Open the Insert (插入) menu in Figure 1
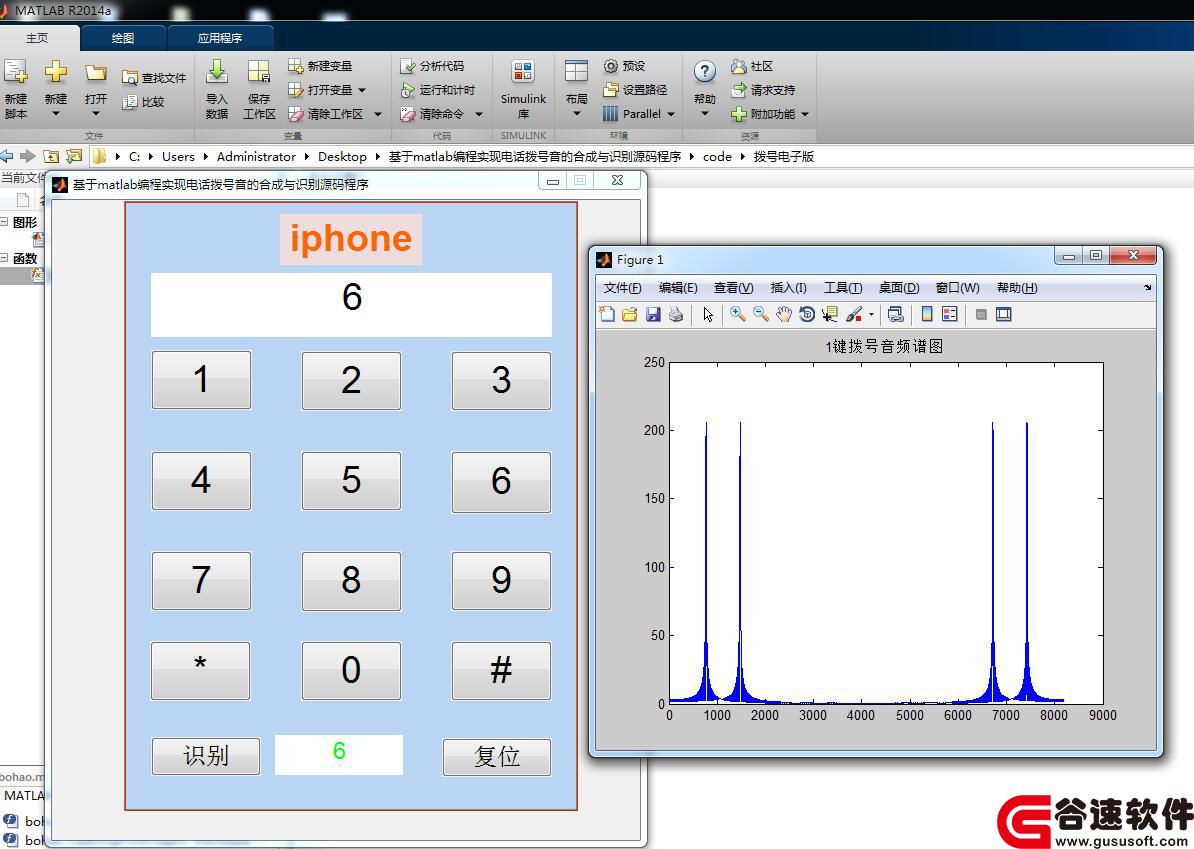Viewport: 1194px width, 849px height. click(x=788, y=288)
